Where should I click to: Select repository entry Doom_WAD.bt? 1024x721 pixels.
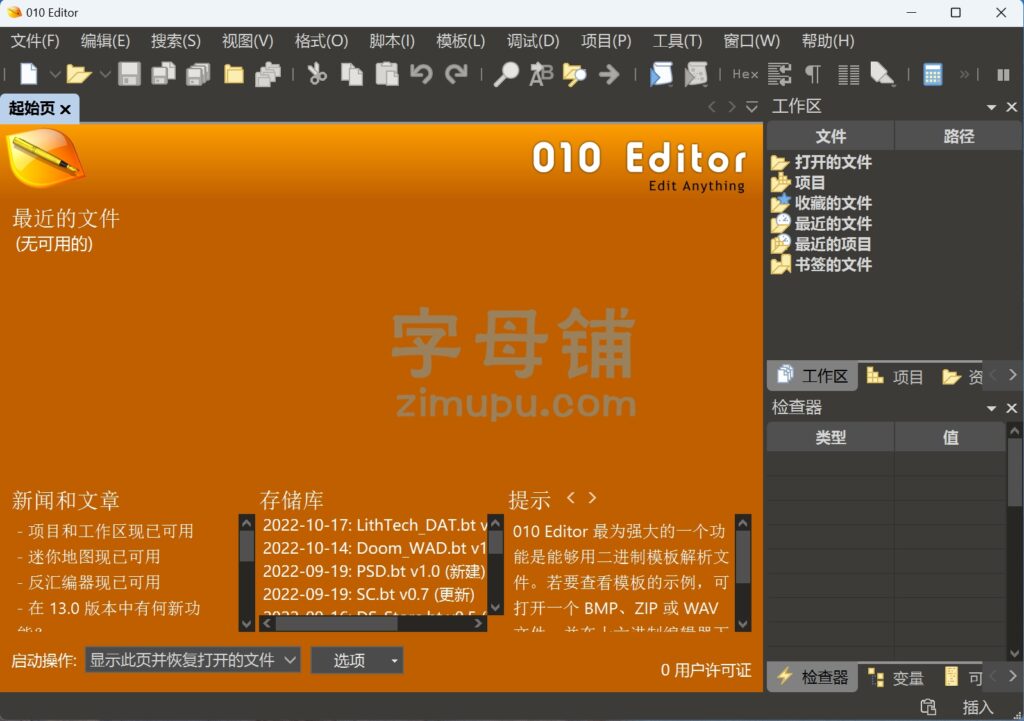pyautogui.click(x=374, y=548)
